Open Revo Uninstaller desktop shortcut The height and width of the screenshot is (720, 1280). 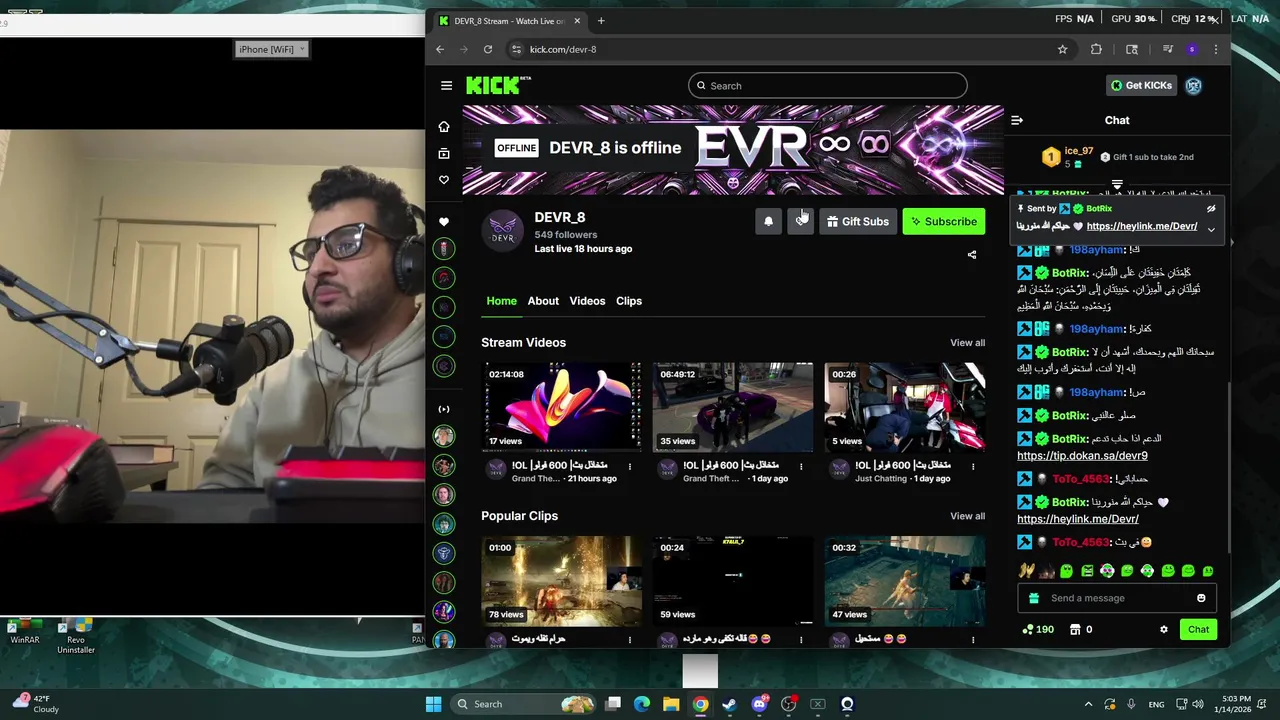76,636
